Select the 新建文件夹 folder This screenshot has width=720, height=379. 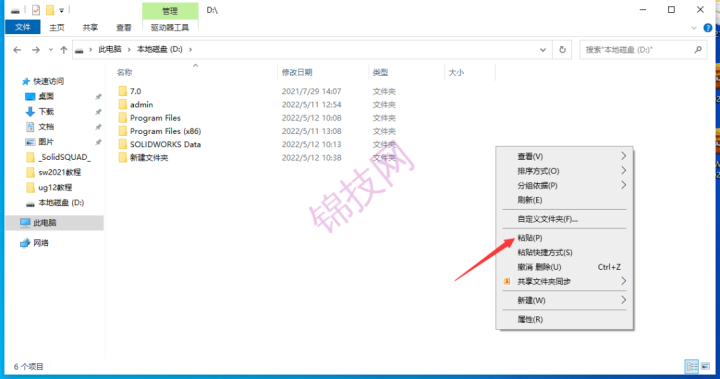pos(149,158)
